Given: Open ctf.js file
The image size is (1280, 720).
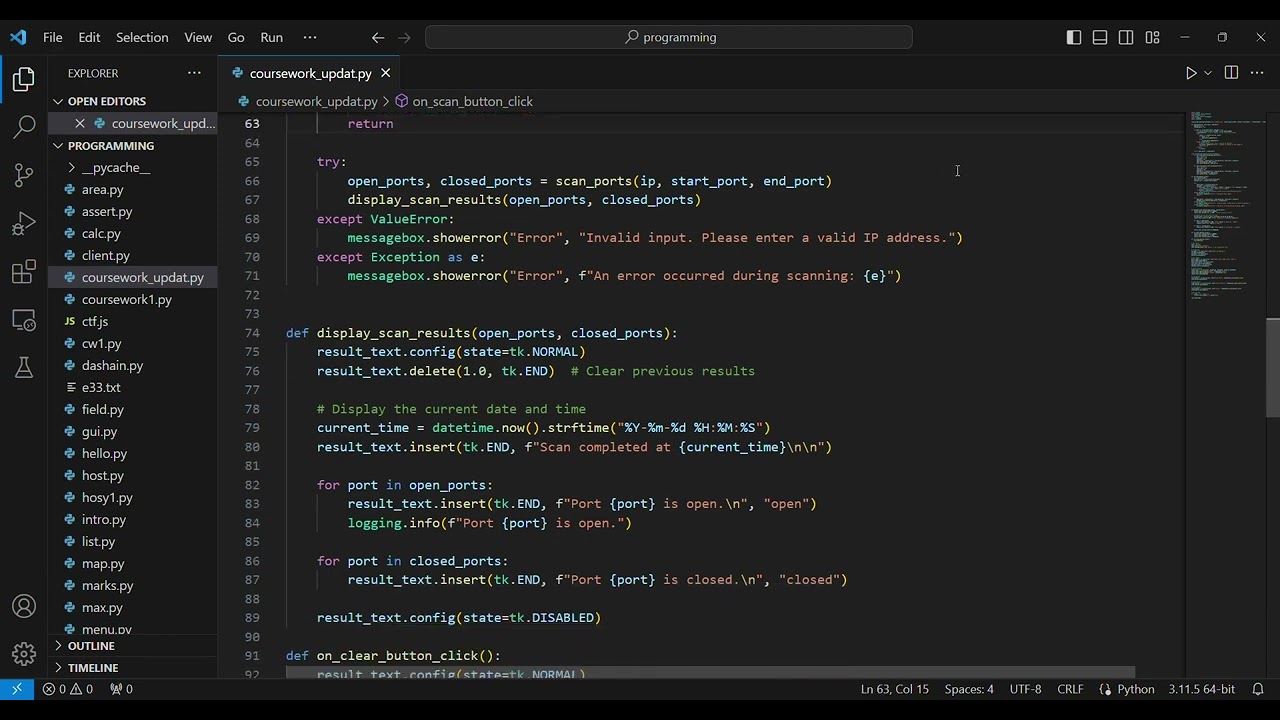Looking at the screenshot, I should click(133, 321).
